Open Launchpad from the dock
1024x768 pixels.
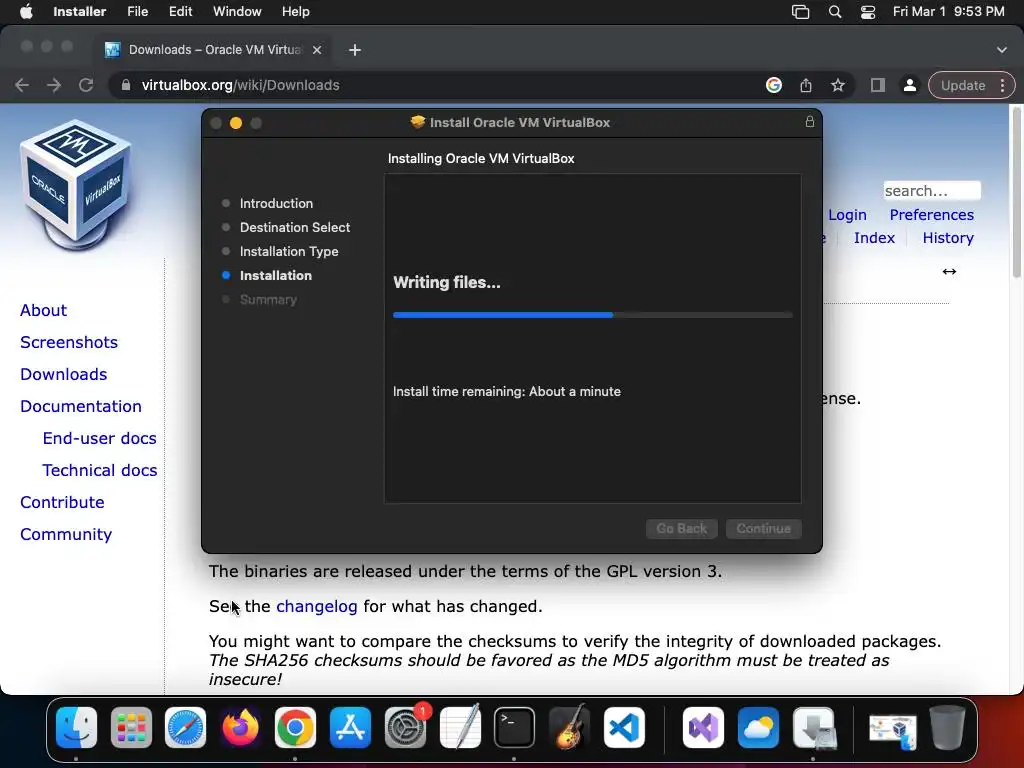(x=131, y=727)
